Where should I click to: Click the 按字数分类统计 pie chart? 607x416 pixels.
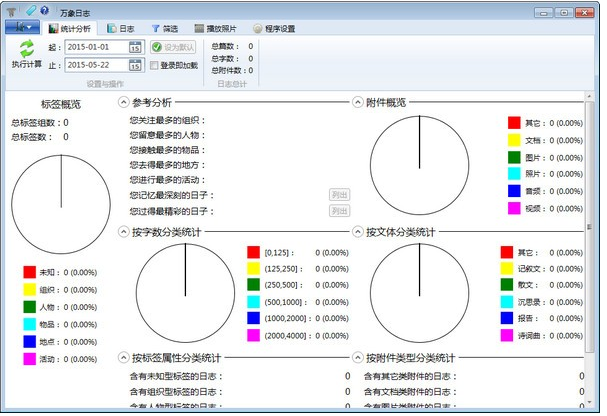(x=185, y=293)
